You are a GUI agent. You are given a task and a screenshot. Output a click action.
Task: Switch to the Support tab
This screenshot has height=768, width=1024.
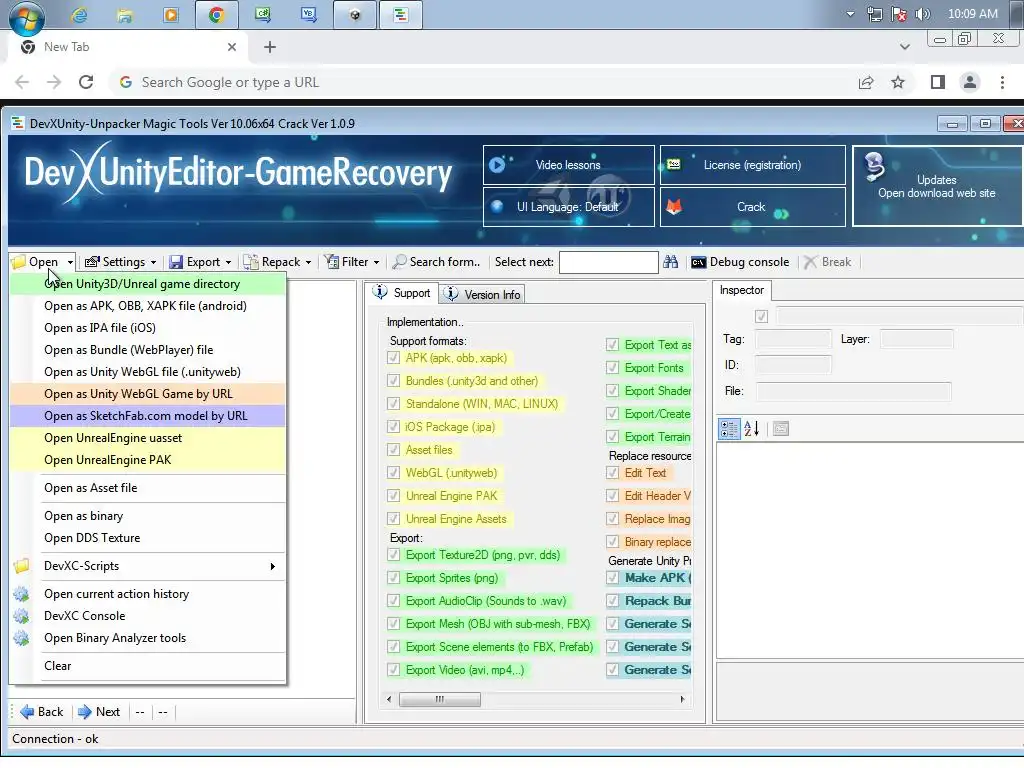click(x=402, y=293)
